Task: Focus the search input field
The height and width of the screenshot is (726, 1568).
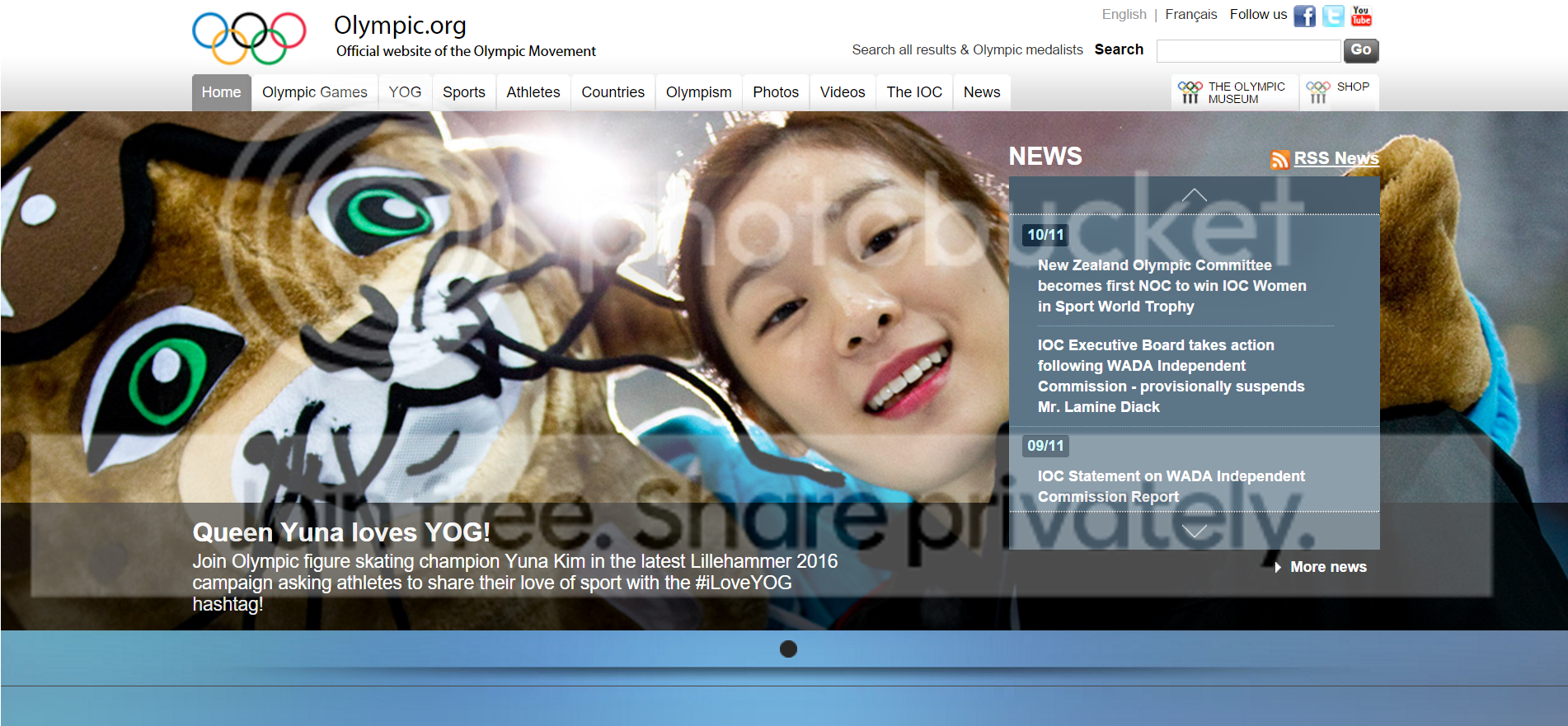Action: [x=1248, y=51]
